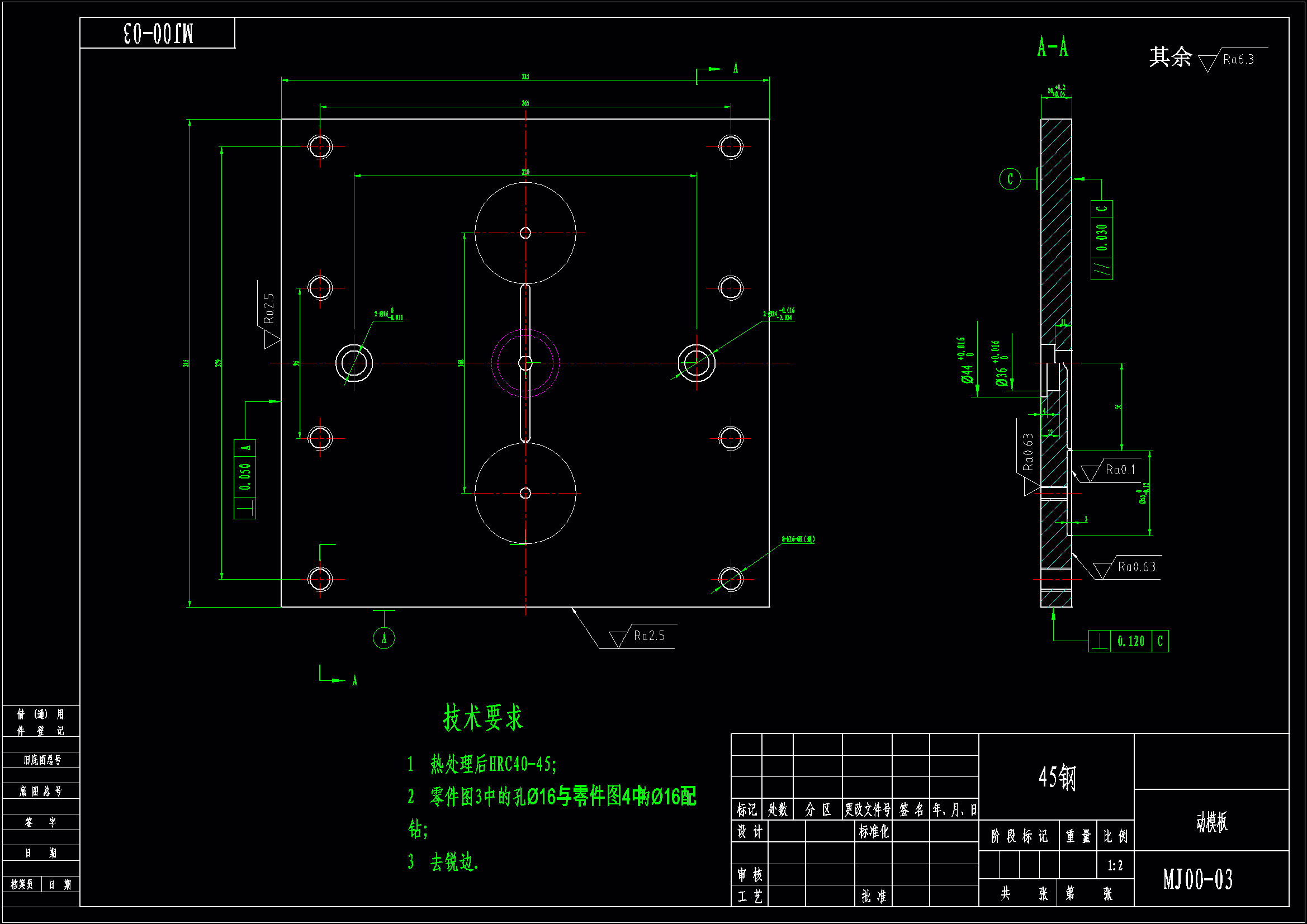Click the MJ00-03 number in title block
This screenshot has width=1307, height=924.
(1197, 880)
